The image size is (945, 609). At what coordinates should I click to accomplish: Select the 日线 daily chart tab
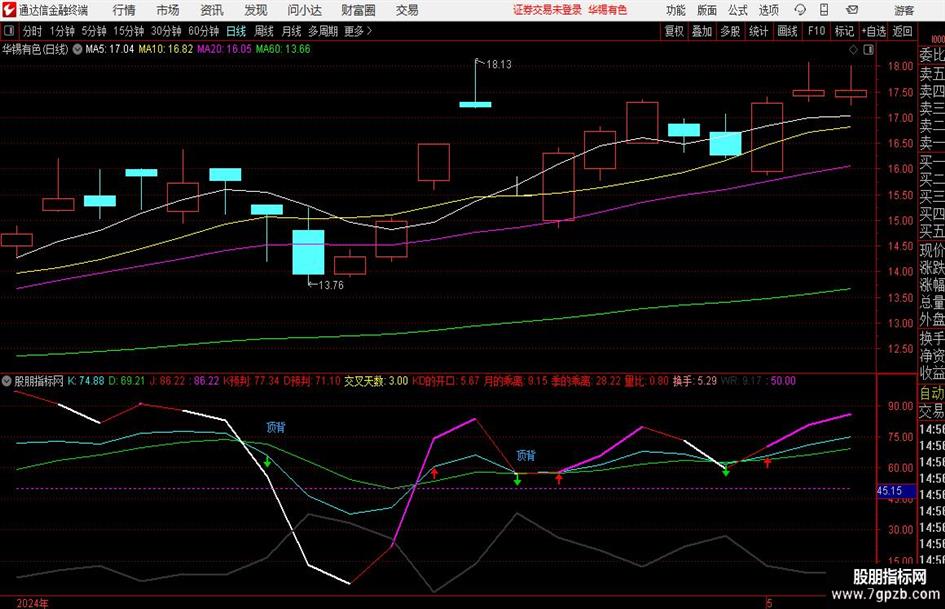(x=236, y=31)
